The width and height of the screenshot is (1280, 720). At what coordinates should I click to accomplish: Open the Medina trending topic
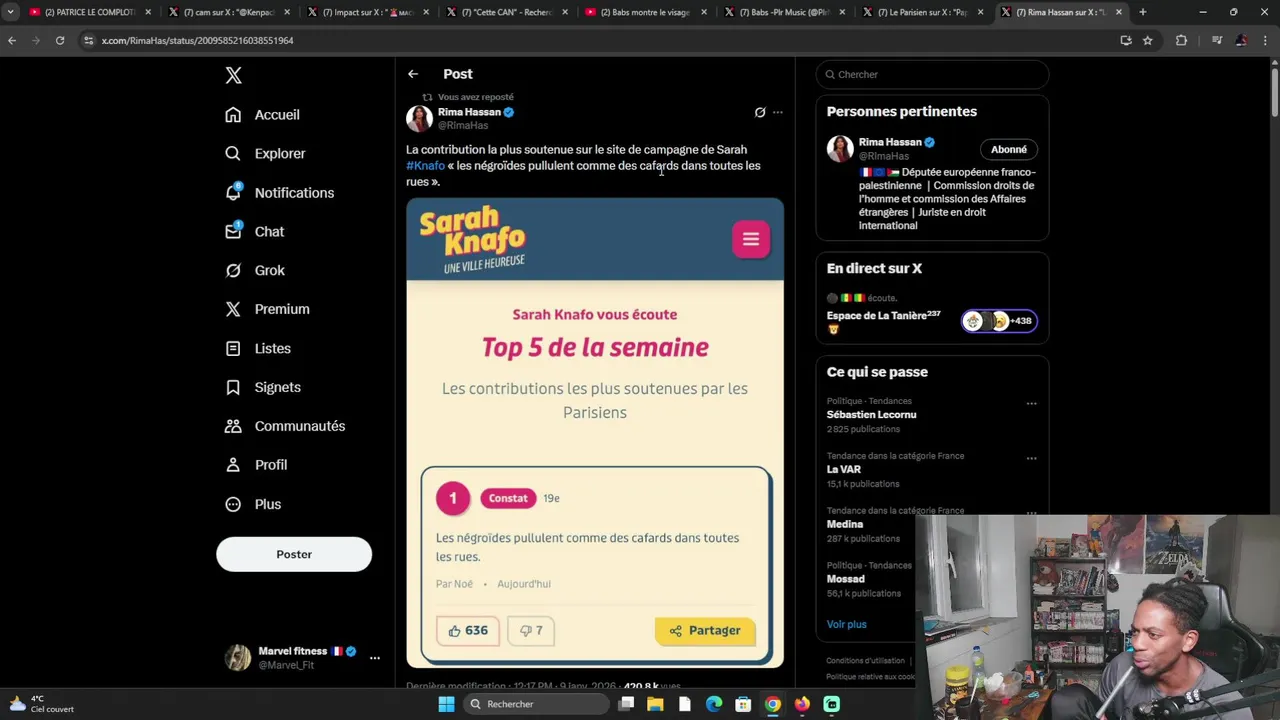[845, 524]
